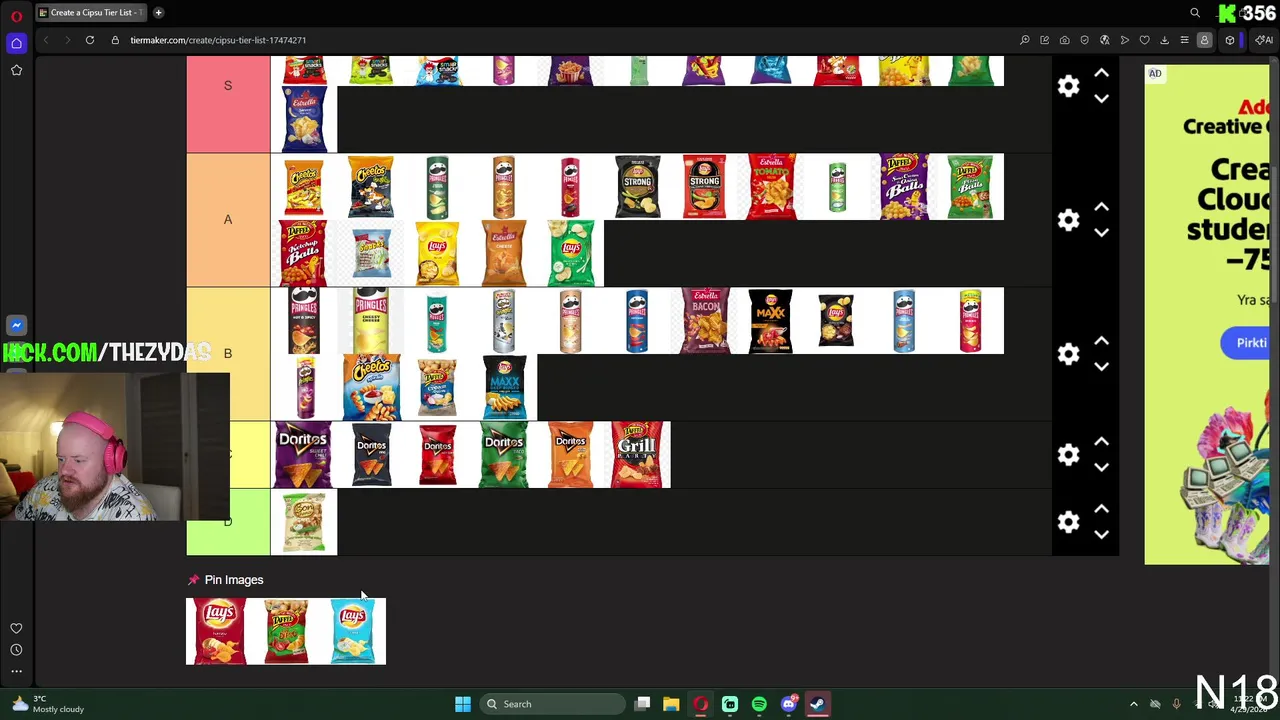Take snapshot with camera toolbar icon
1280x720 pixels.
tap(1065, 40)
